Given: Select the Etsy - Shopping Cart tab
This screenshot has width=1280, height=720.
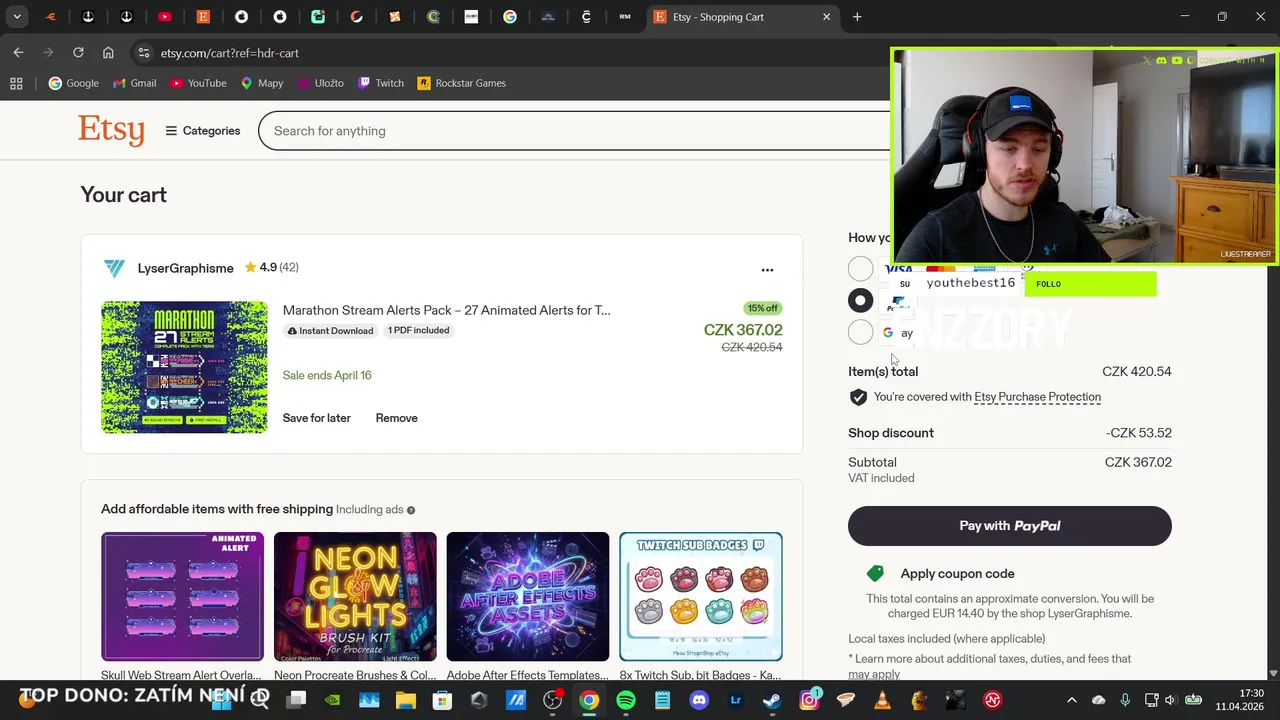Looking at the screenshot, I should [741, 17].
